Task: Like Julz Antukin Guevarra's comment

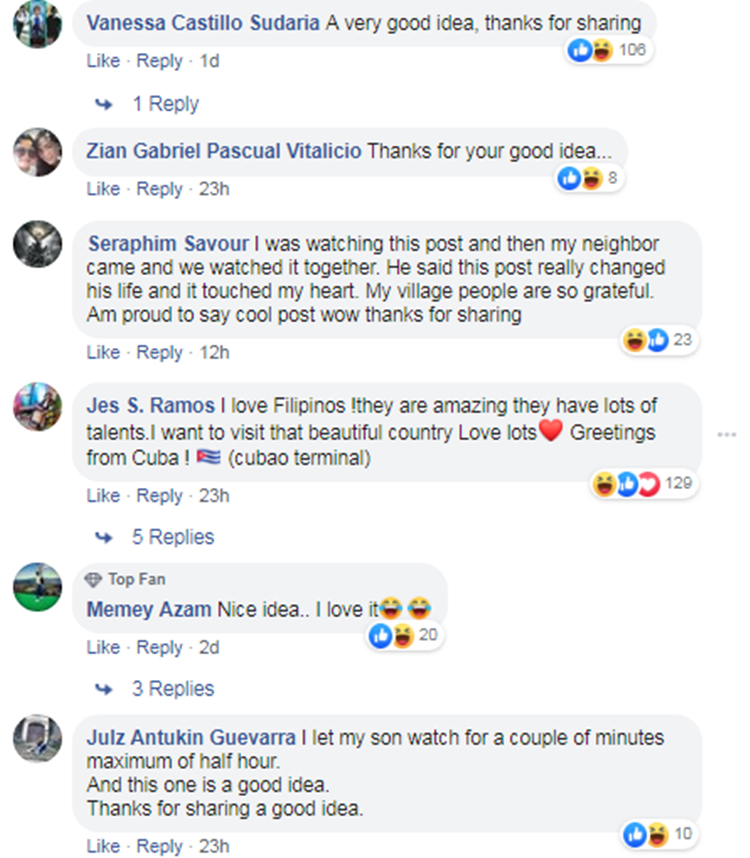Action: pyautogui.click(x=102, y=846)
